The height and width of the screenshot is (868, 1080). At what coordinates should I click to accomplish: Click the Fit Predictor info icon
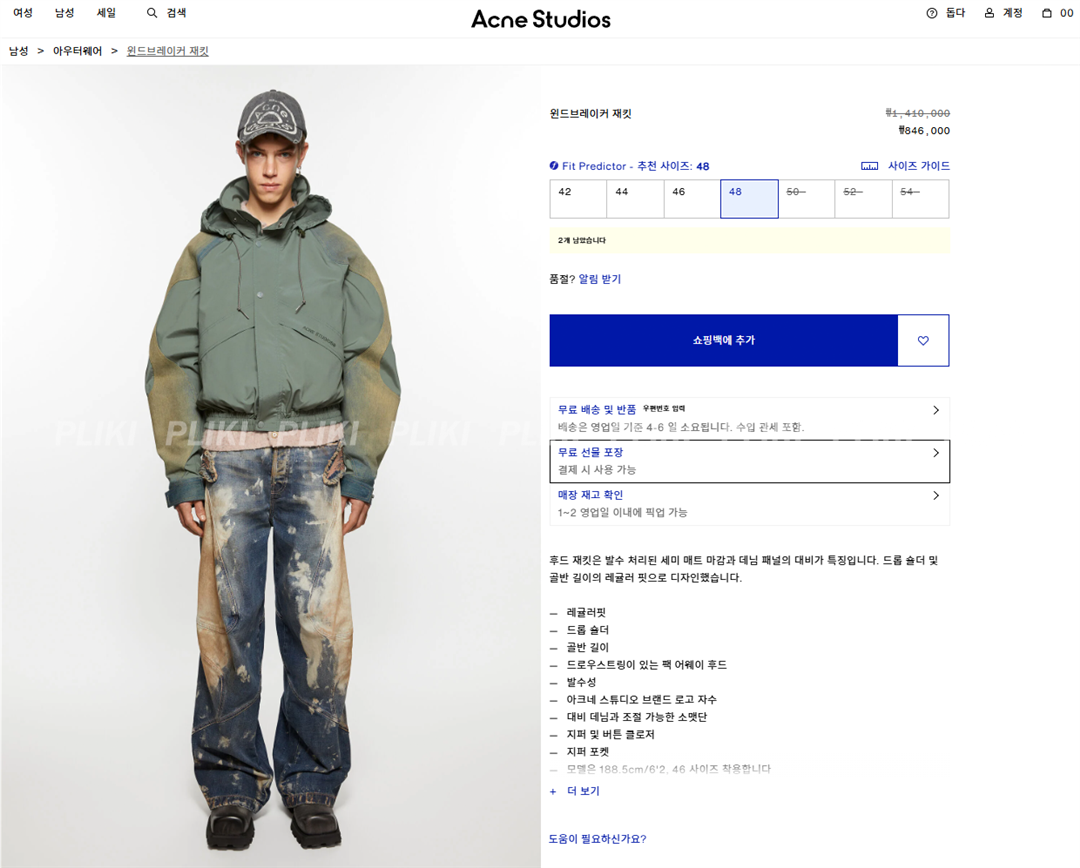(x=554, y=165)
